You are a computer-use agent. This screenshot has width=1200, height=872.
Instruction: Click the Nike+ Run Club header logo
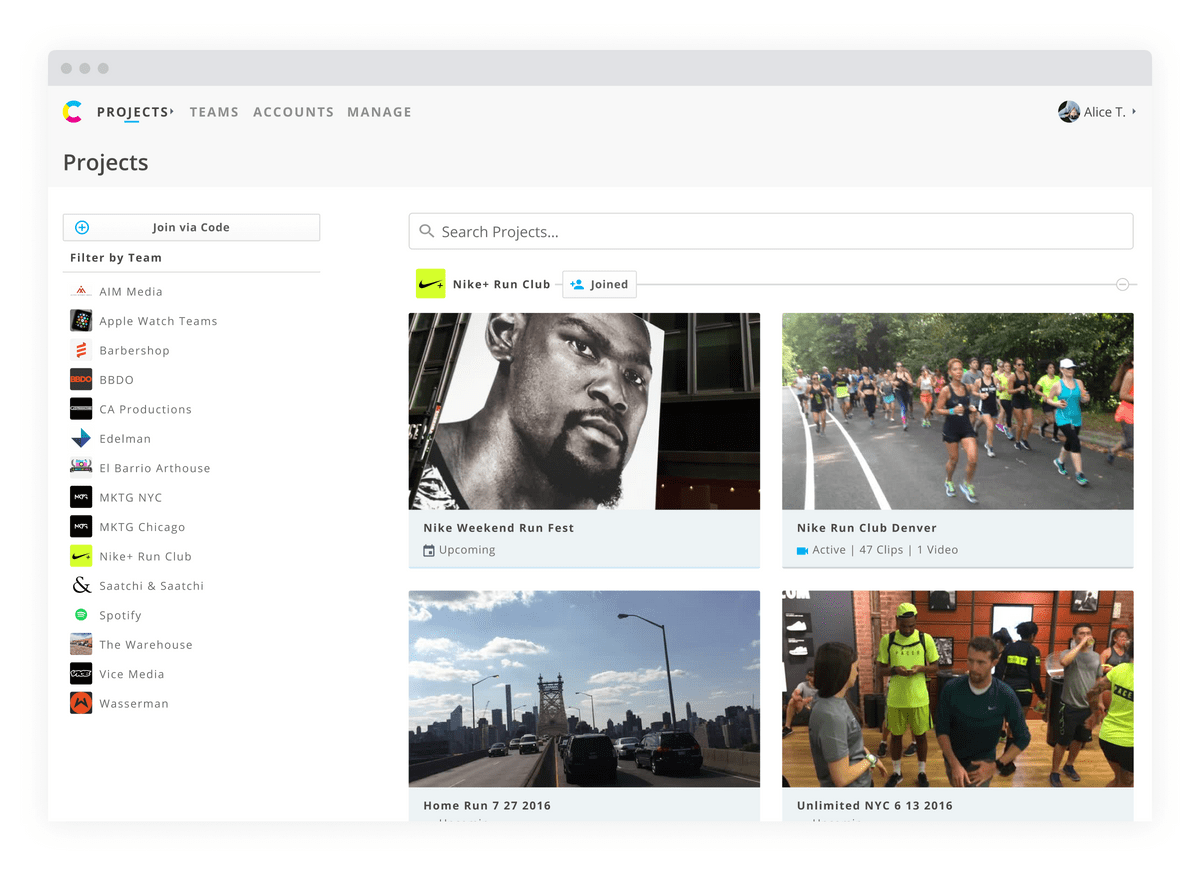[x=431, y=284]
